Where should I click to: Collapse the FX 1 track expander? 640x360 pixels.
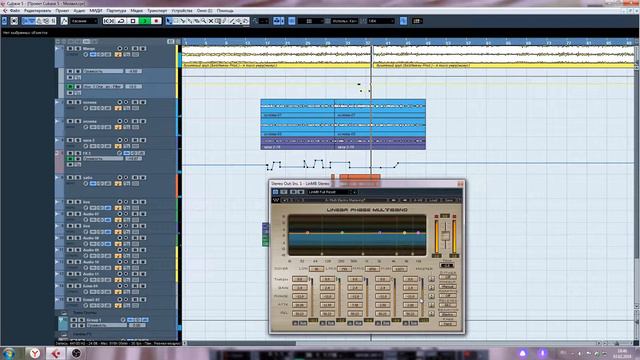[57, 153]
